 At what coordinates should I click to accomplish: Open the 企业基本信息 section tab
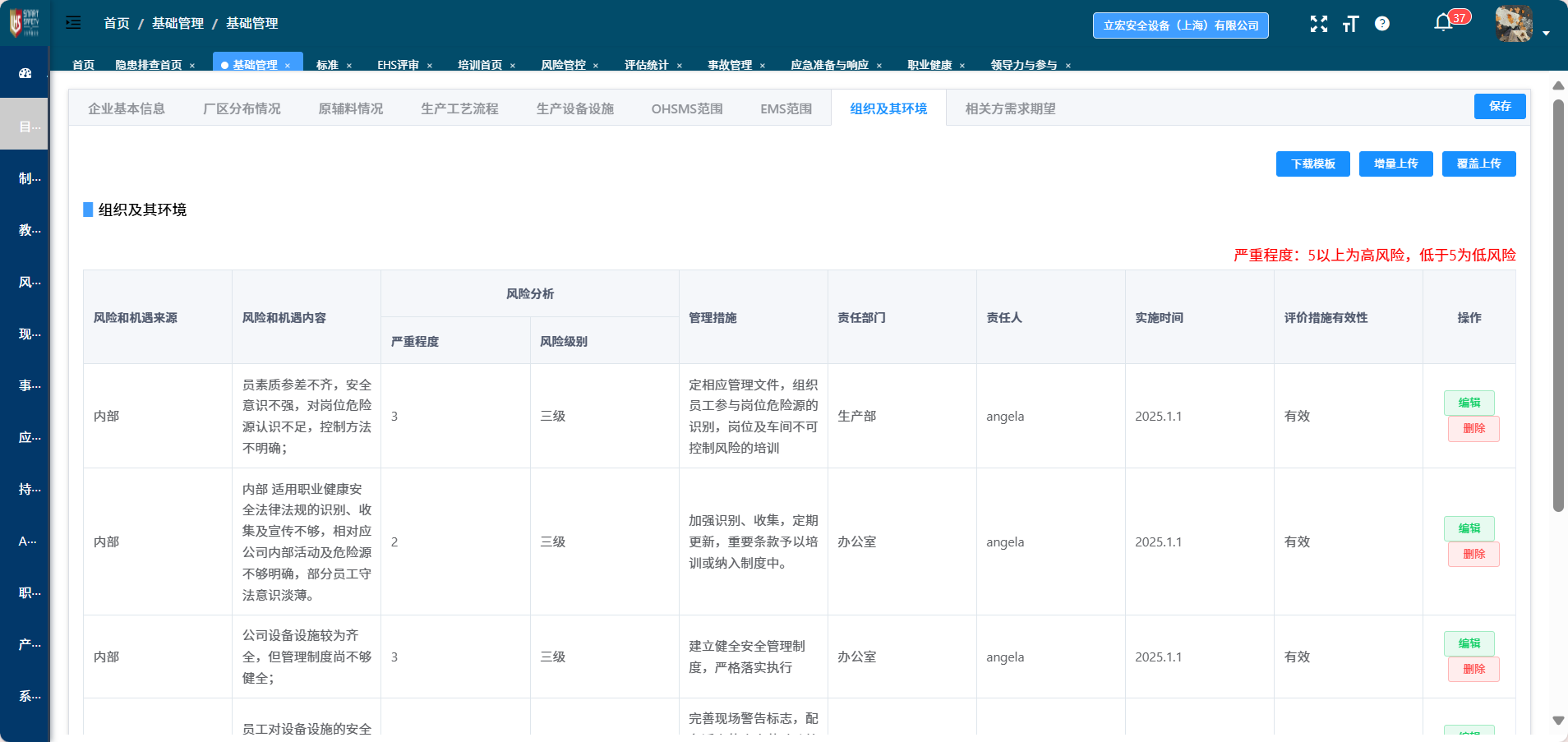click(127, 108)
